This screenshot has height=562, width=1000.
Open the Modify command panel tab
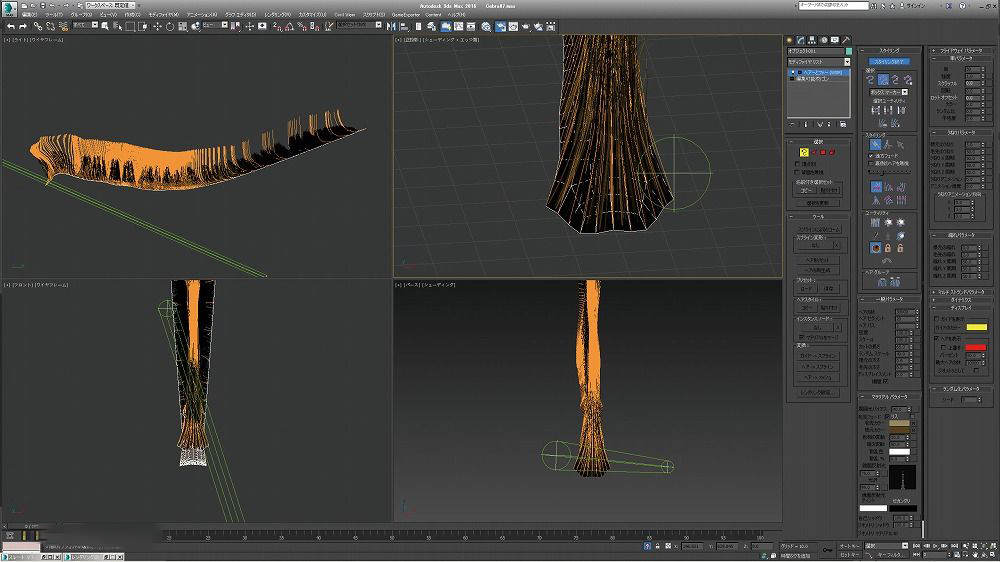coord(801,39)
